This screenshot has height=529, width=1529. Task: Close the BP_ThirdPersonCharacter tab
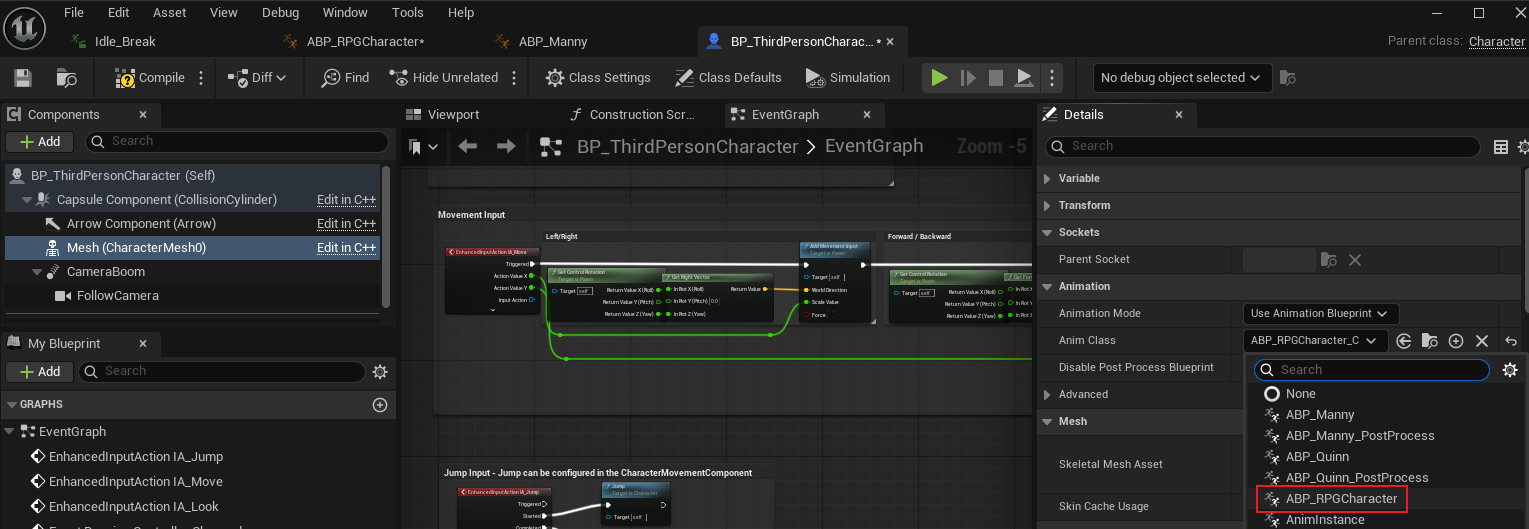890,42
